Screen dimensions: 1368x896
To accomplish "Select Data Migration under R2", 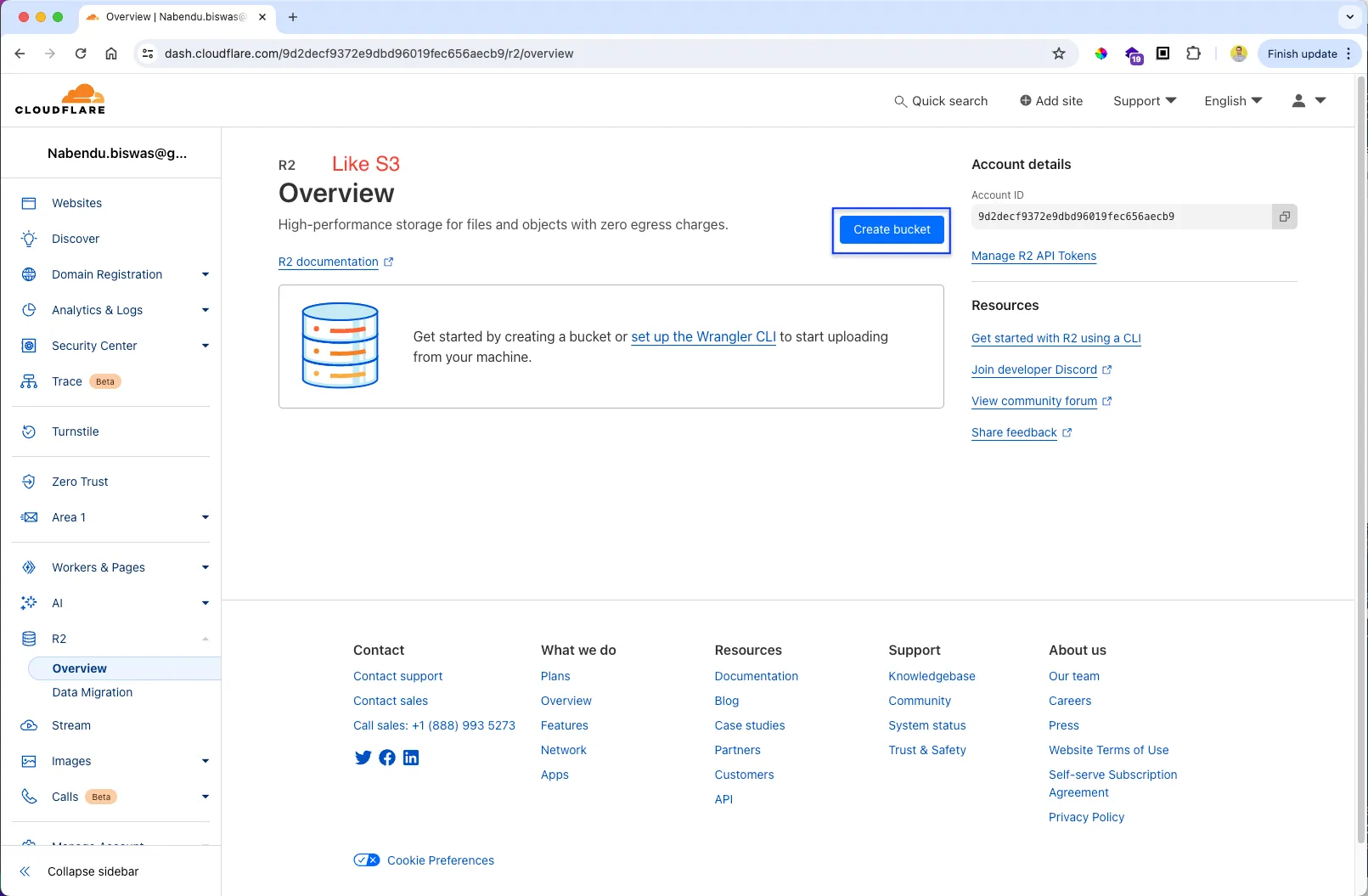I will [x=93, y=692].
